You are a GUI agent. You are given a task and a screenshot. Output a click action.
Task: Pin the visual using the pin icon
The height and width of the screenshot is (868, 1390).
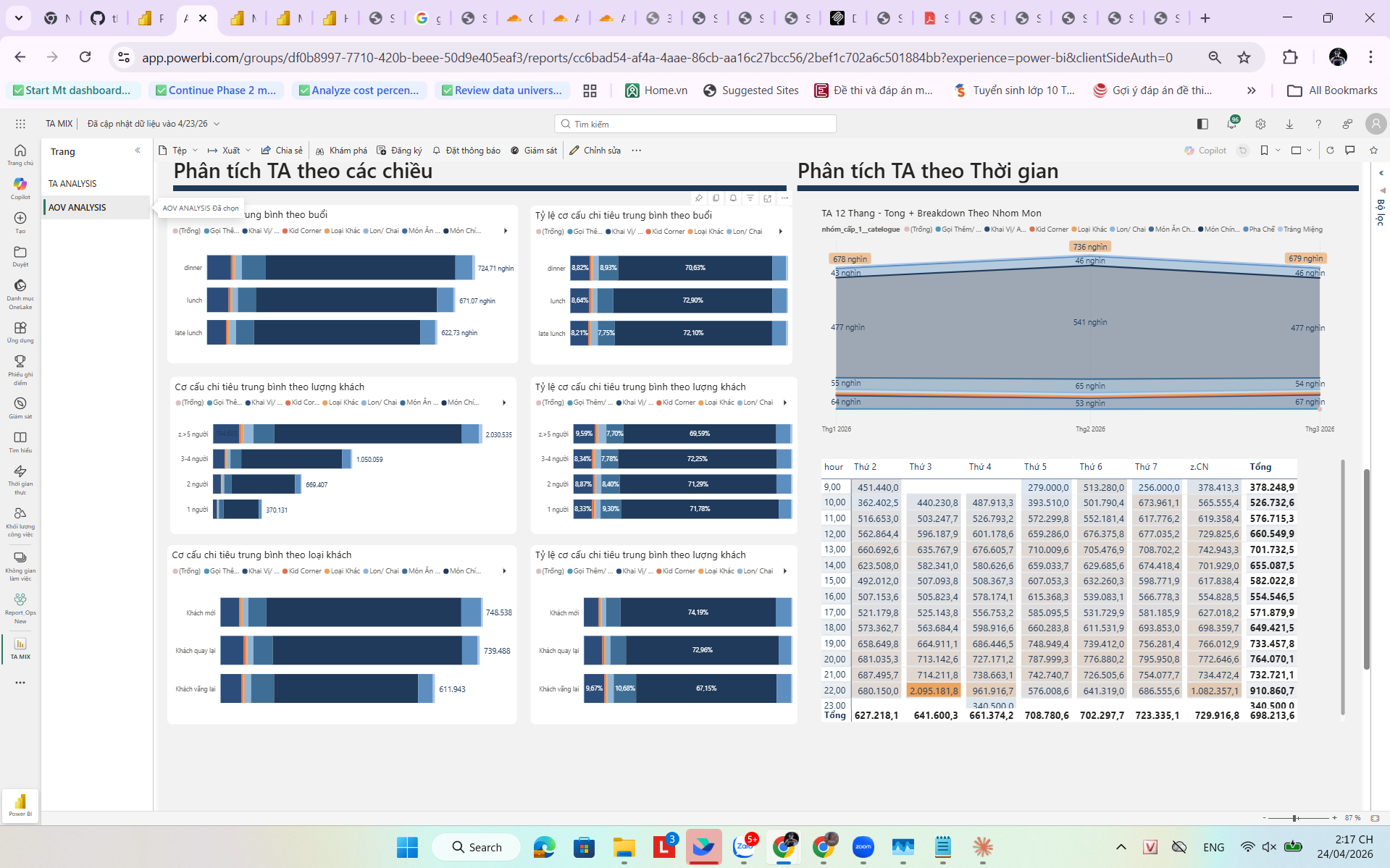coord(699,197)
